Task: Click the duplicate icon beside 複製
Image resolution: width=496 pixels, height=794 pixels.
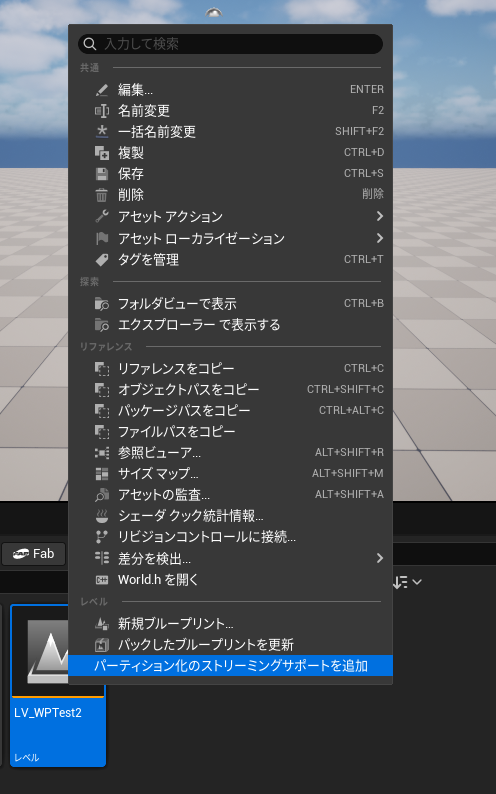Action: [102, 153]
